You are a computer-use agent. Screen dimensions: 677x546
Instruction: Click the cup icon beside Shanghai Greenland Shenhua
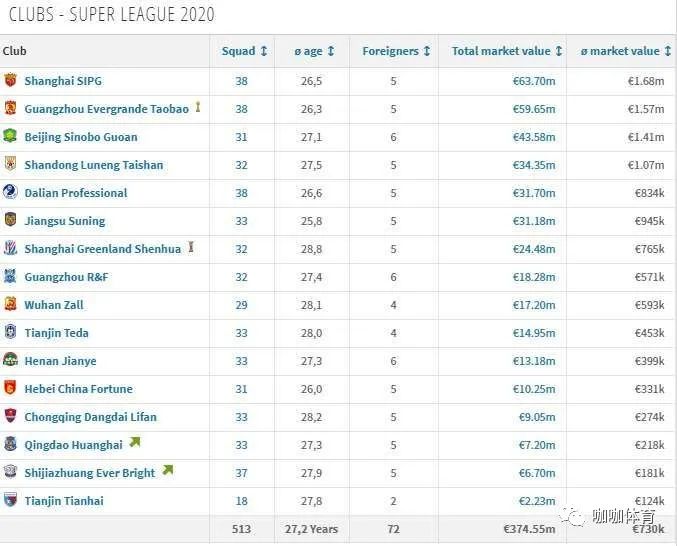click(x=191, y=247)
